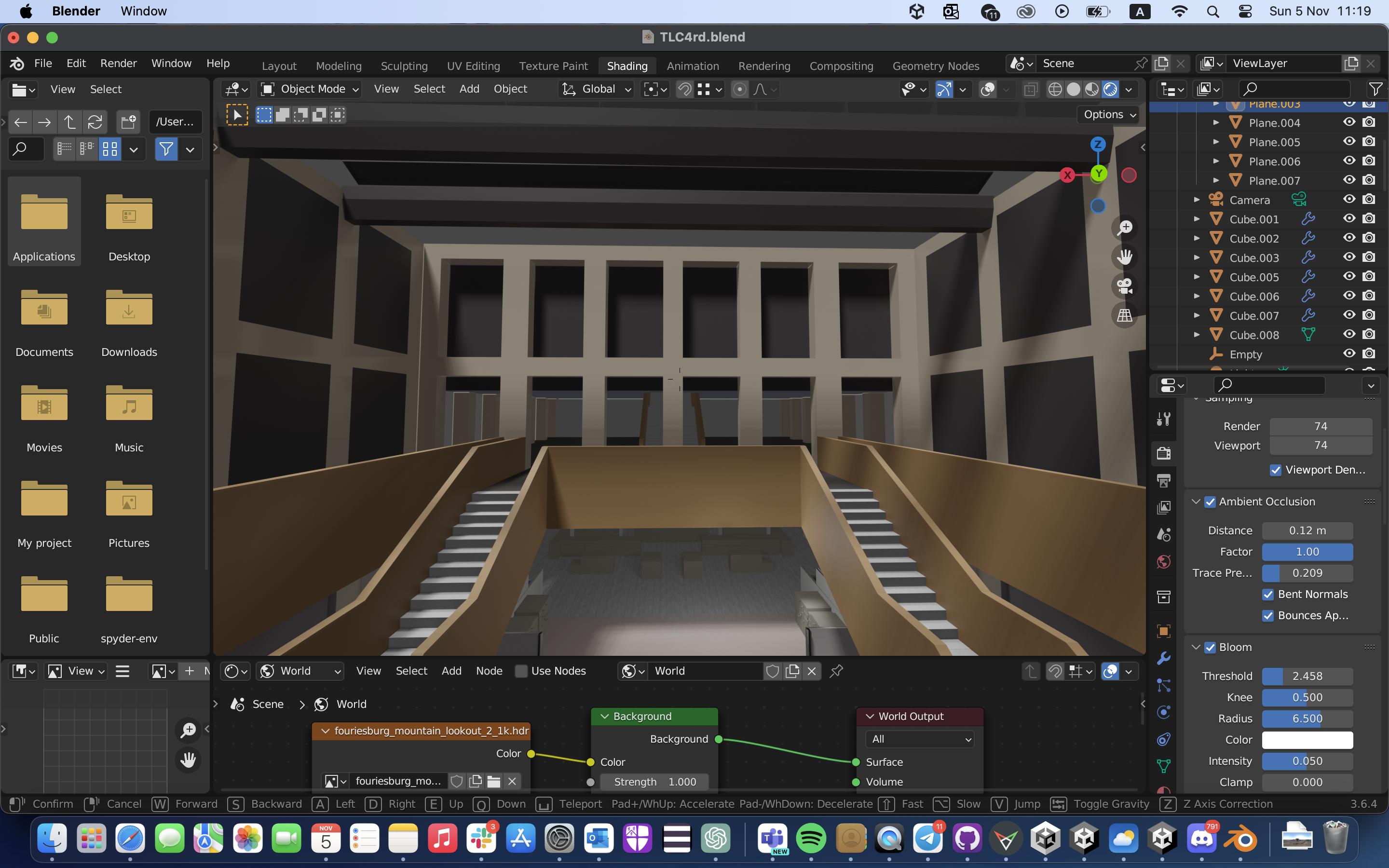Expand the Camera item in outliner
This screenshot has height=868, width=1389.
[x=1197, y=200]
